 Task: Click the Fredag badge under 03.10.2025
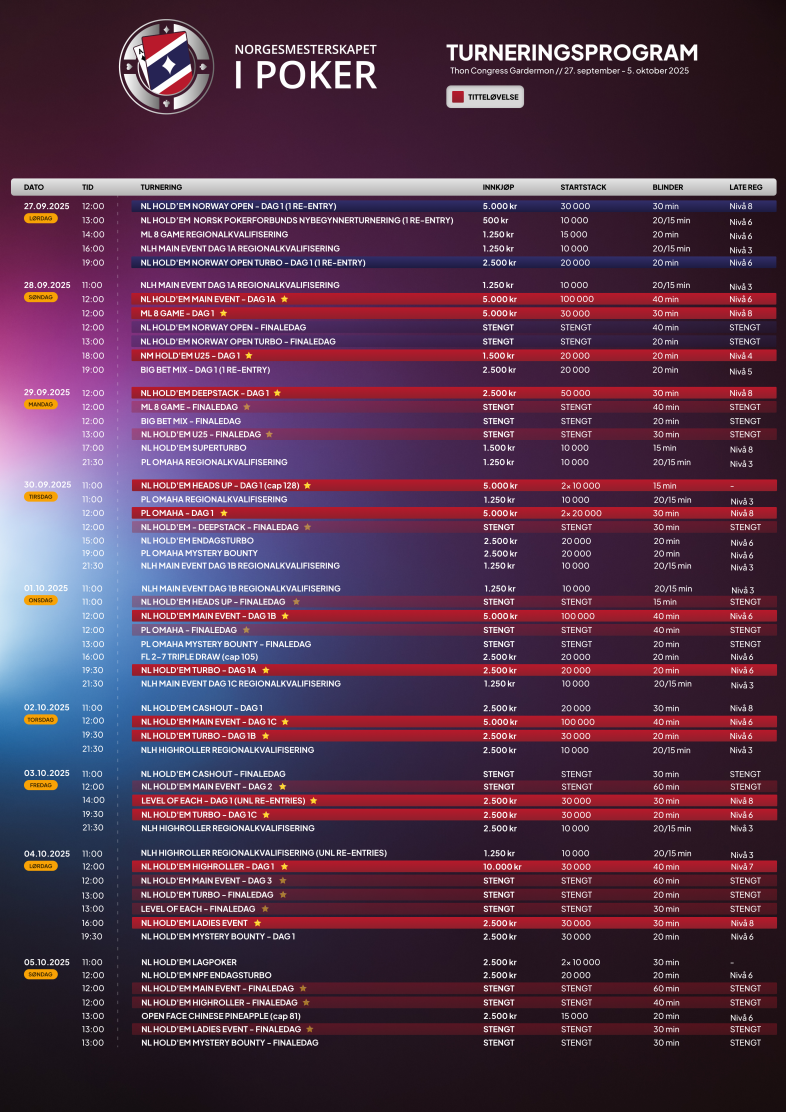41,786
